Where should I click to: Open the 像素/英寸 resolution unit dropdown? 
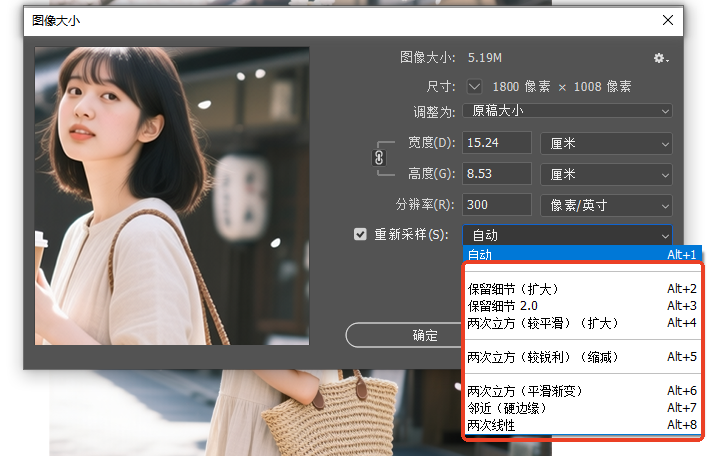pyautogui.click(x=605, y=205)
